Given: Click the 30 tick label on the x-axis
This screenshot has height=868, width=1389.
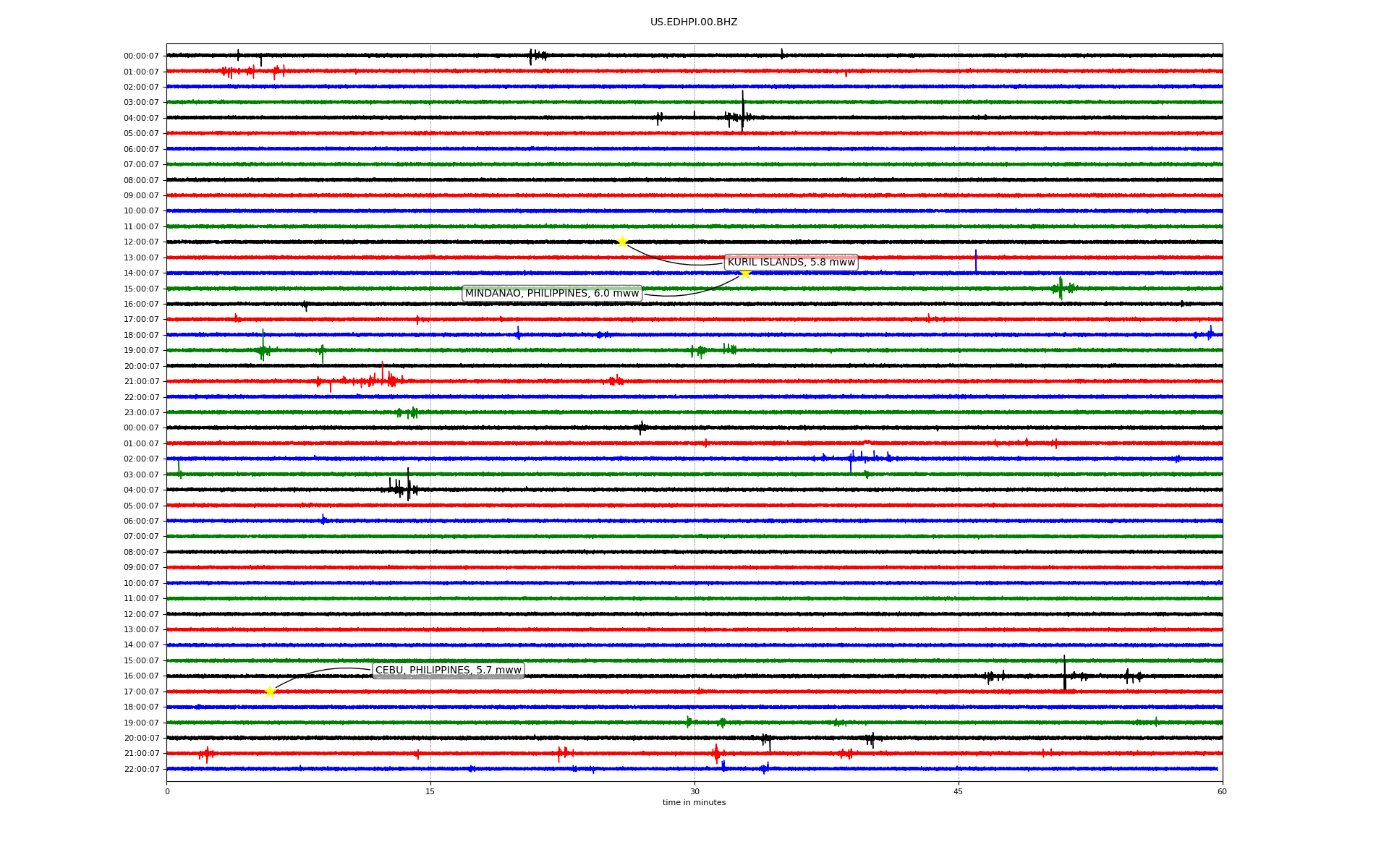Looking at the screenshot, I should [x=694, y=791].
